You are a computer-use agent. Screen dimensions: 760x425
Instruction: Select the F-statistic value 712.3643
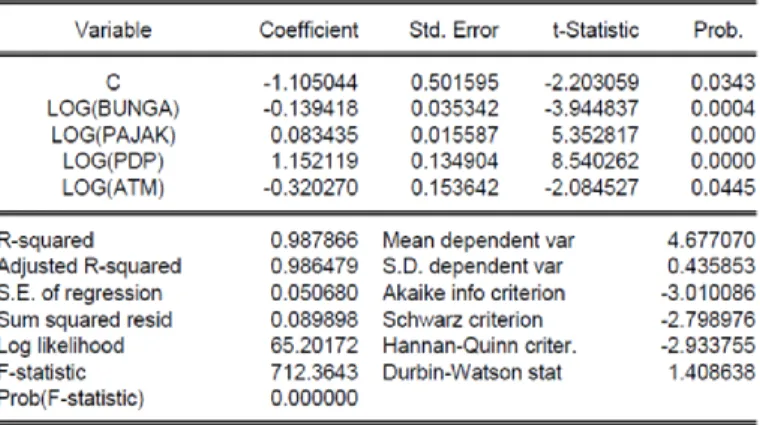coord(314,372)
